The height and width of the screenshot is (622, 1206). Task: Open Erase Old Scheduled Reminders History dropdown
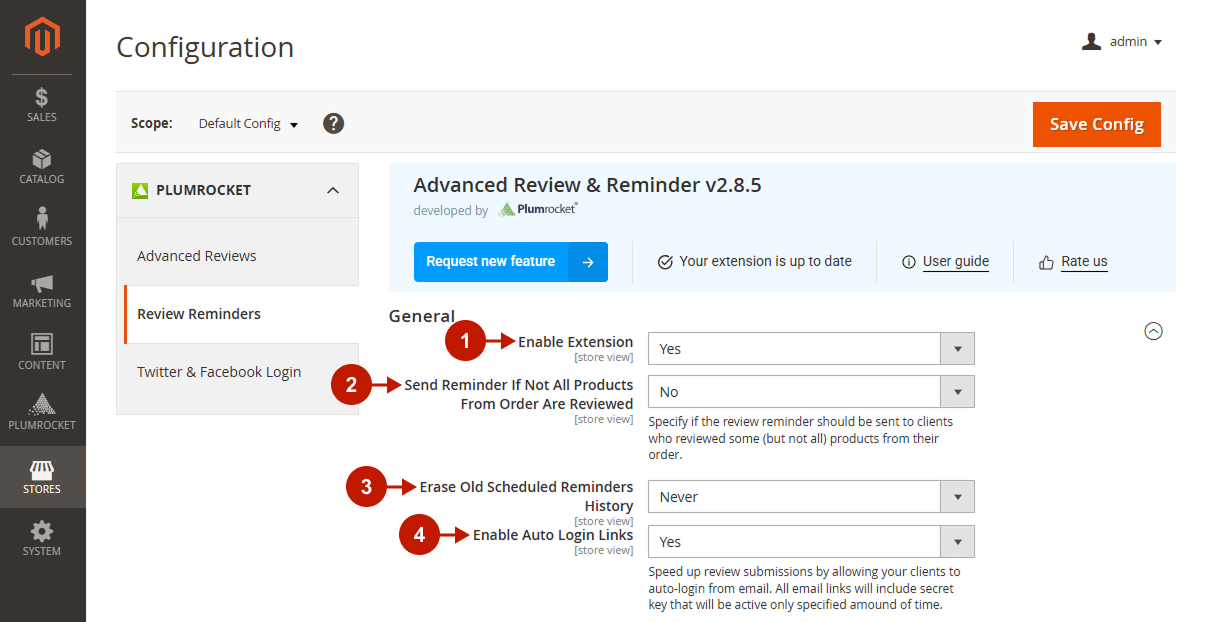[811, 497]
